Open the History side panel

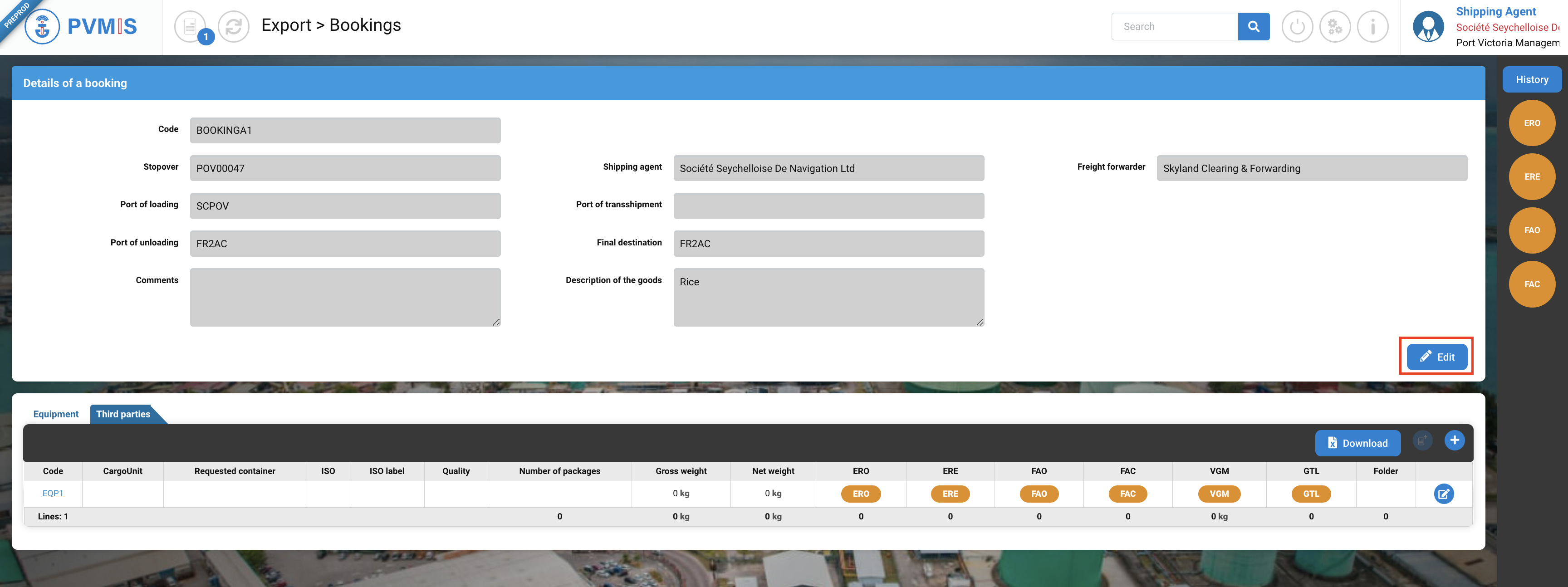(1532, 80)
